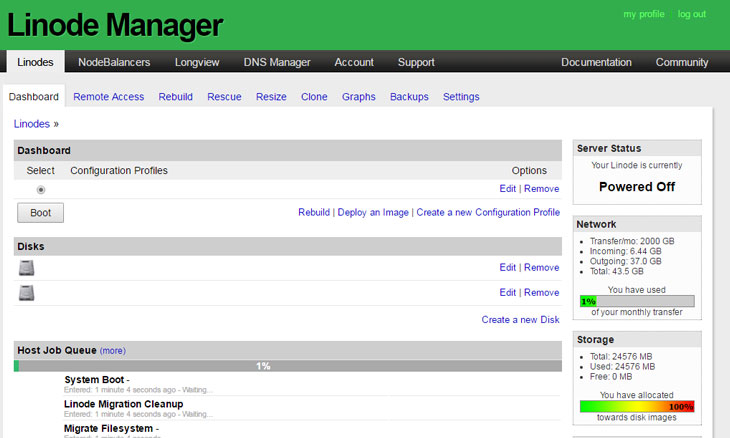This screenshot has height=438, width=730.
Task: Click the Server Status panel header
Action: tap(637, 148)
